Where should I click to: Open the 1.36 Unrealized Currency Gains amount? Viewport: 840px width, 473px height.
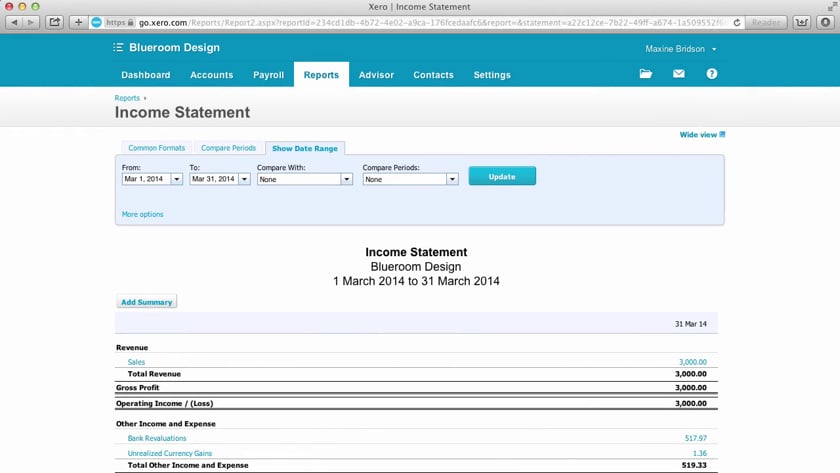point(700,453)
